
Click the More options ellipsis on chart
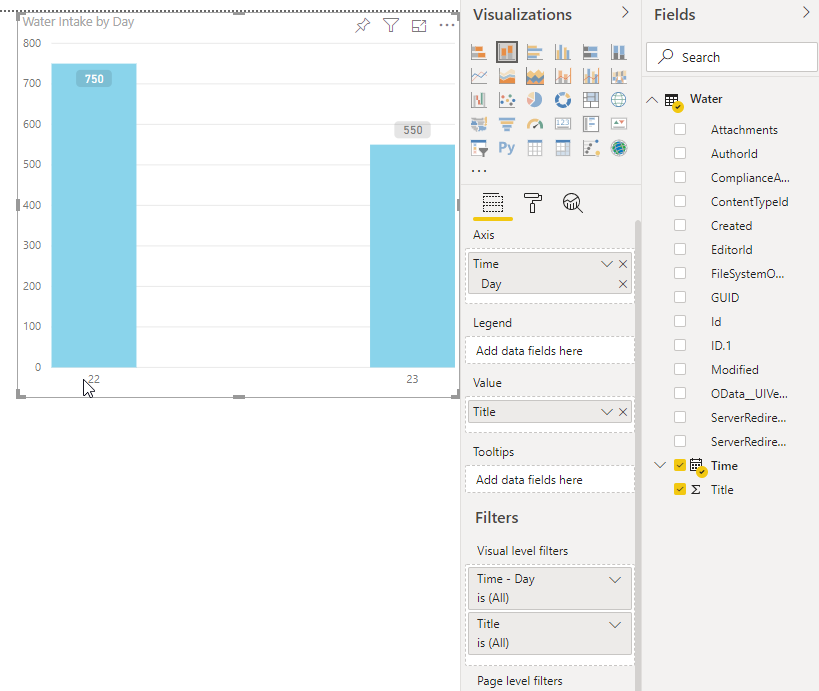point(447,25)
